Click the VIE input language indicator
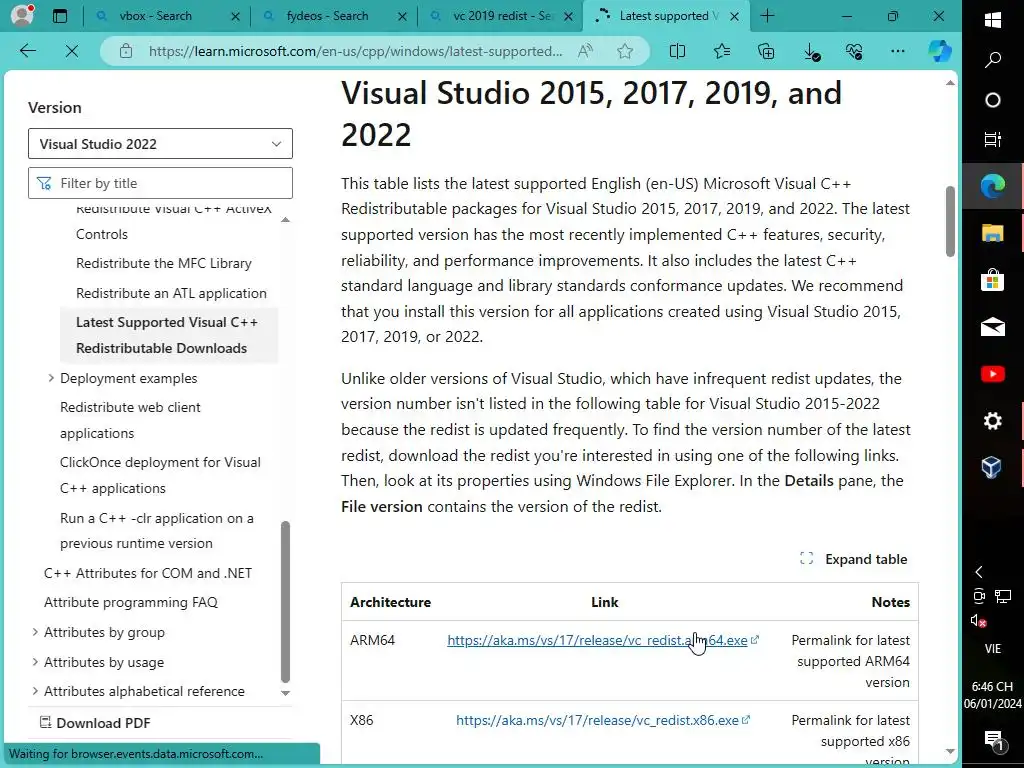The image size is (1024, 768). (993, 648)
